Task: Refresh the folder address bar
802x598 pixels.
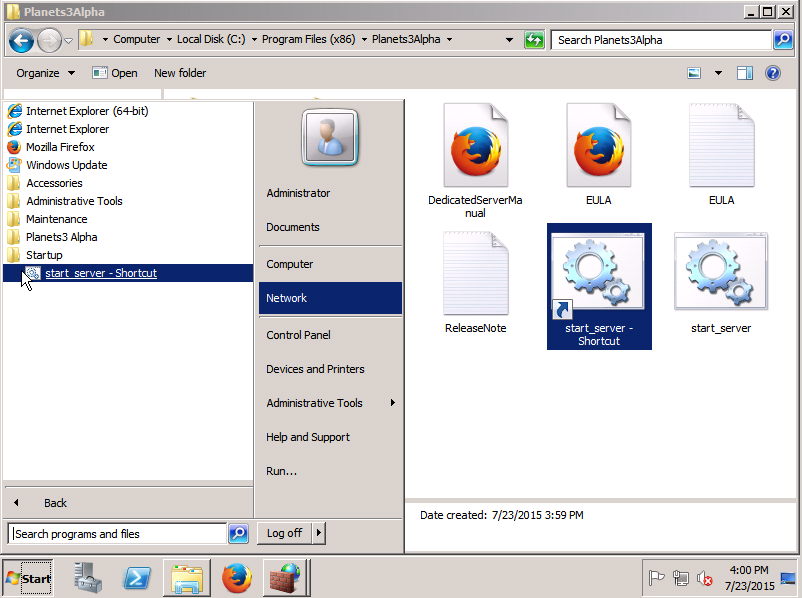Action: point(534,40)
